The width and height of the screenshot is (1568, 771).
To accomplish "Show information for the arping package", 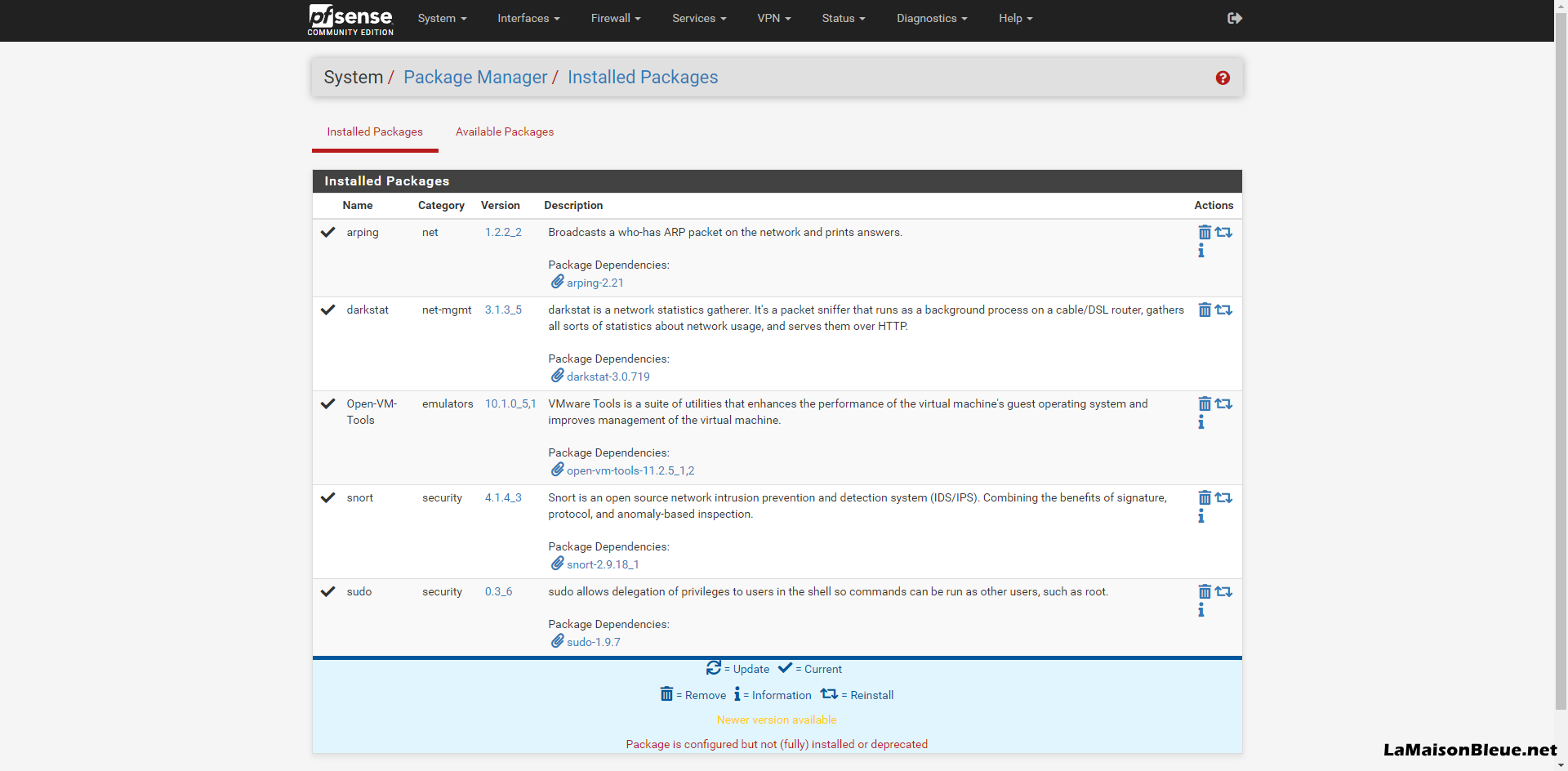I will click(1201, 251).
